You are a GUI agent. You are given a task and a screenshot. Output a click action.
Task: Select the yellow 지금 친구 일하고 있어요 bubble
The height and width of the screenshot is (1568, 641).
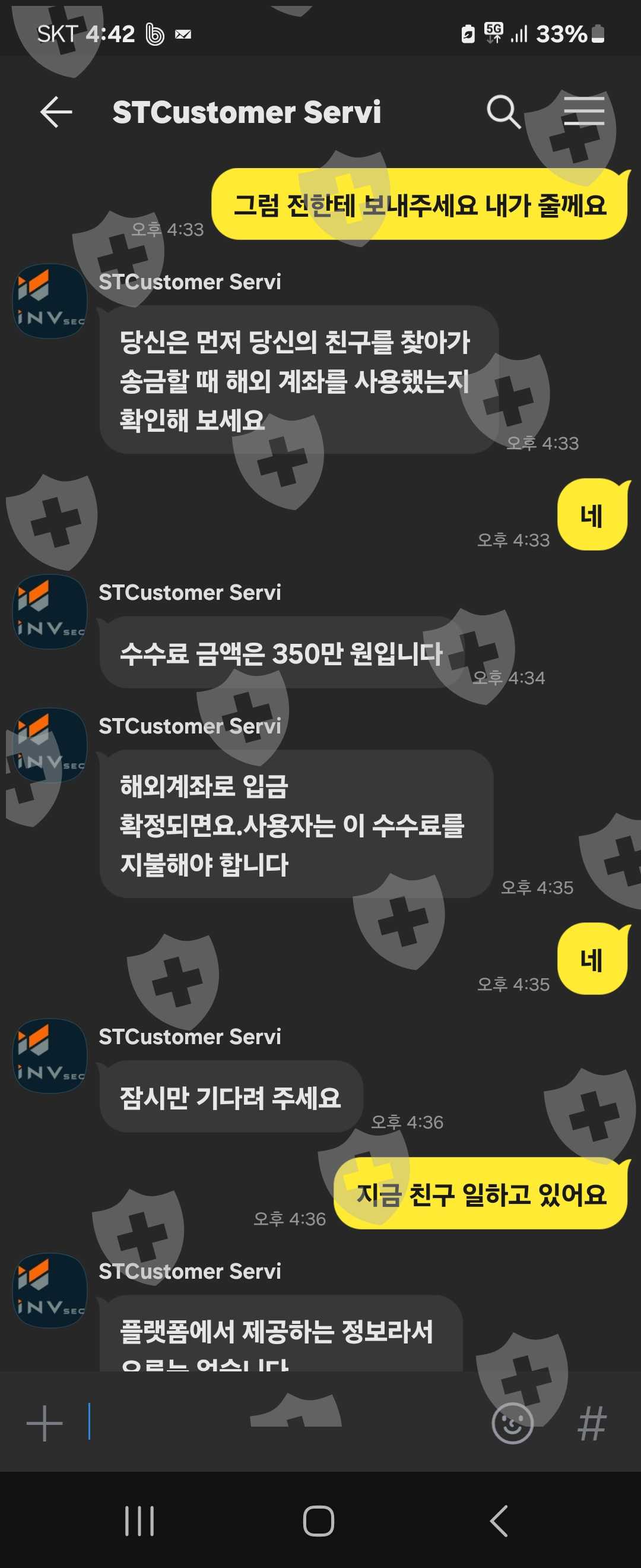(480, 1193)
